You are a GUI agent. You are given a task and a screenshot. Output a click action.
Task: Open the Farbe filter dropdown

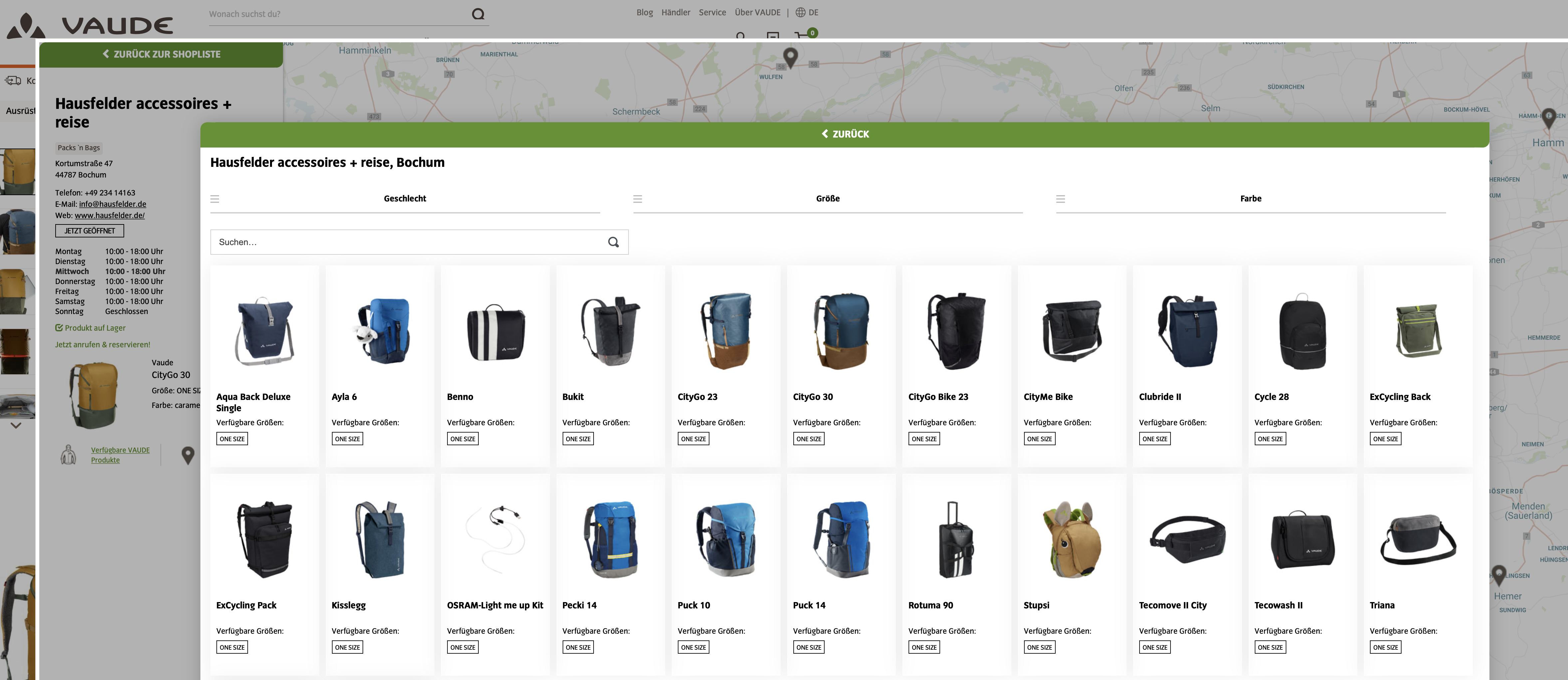(x=1250, y=199)
